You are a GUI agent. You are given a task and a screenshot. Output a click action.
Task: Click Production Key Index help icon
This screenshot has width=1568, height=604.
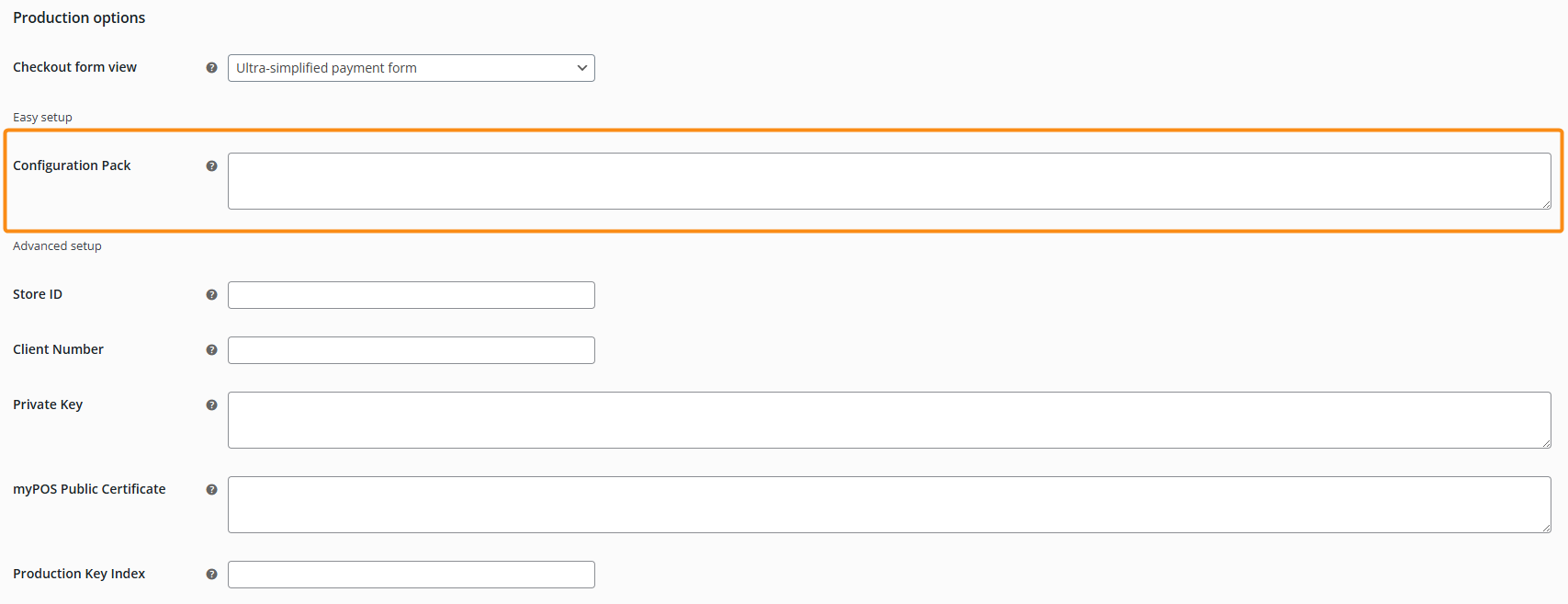point(211,575)
